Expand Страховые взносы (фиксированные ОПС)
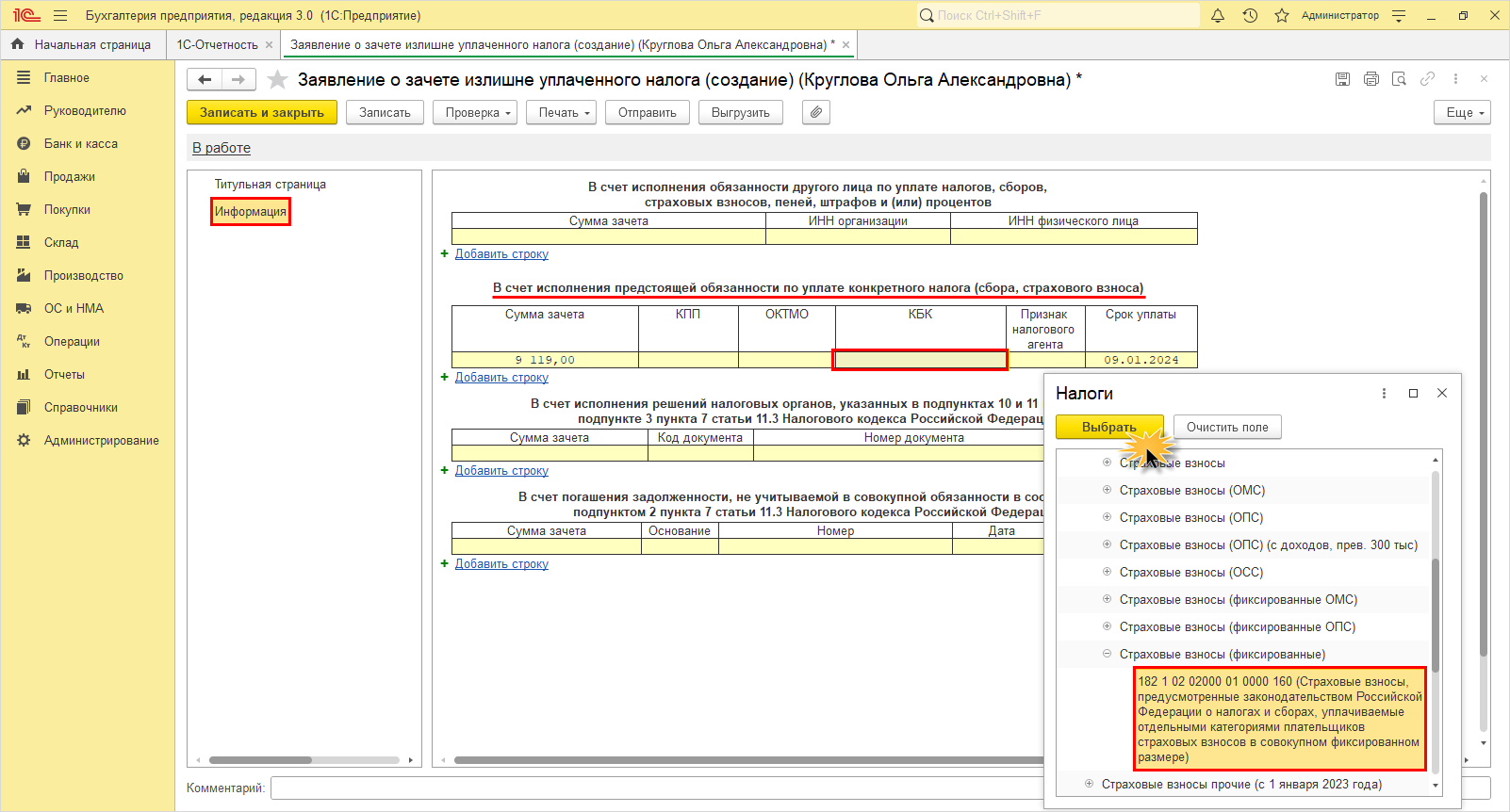Image resolution: width=1510 pixels, height=812 pixels. [1108, 626]
